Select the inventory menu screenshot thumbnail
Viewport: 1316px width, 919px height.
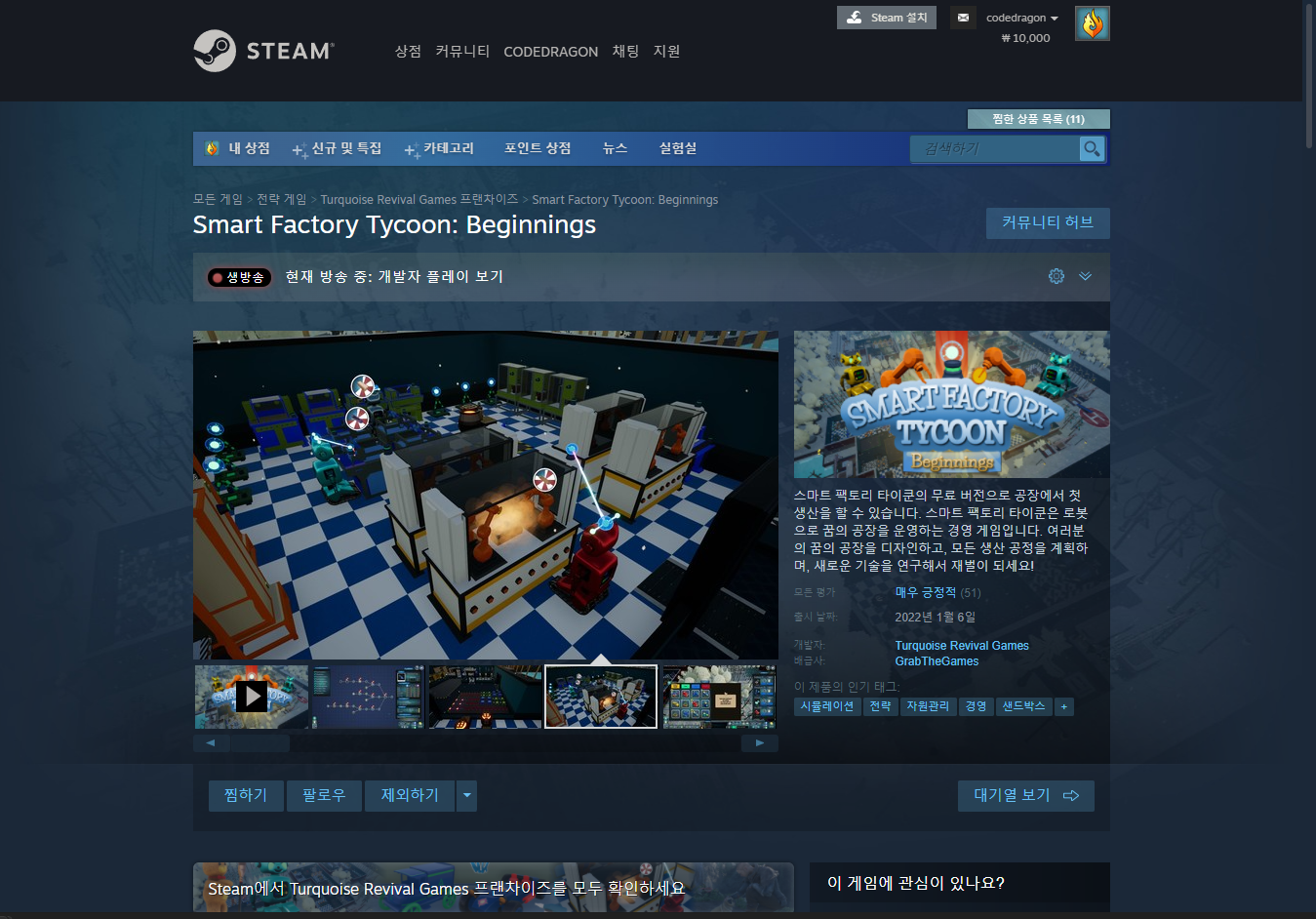point(720,697)
